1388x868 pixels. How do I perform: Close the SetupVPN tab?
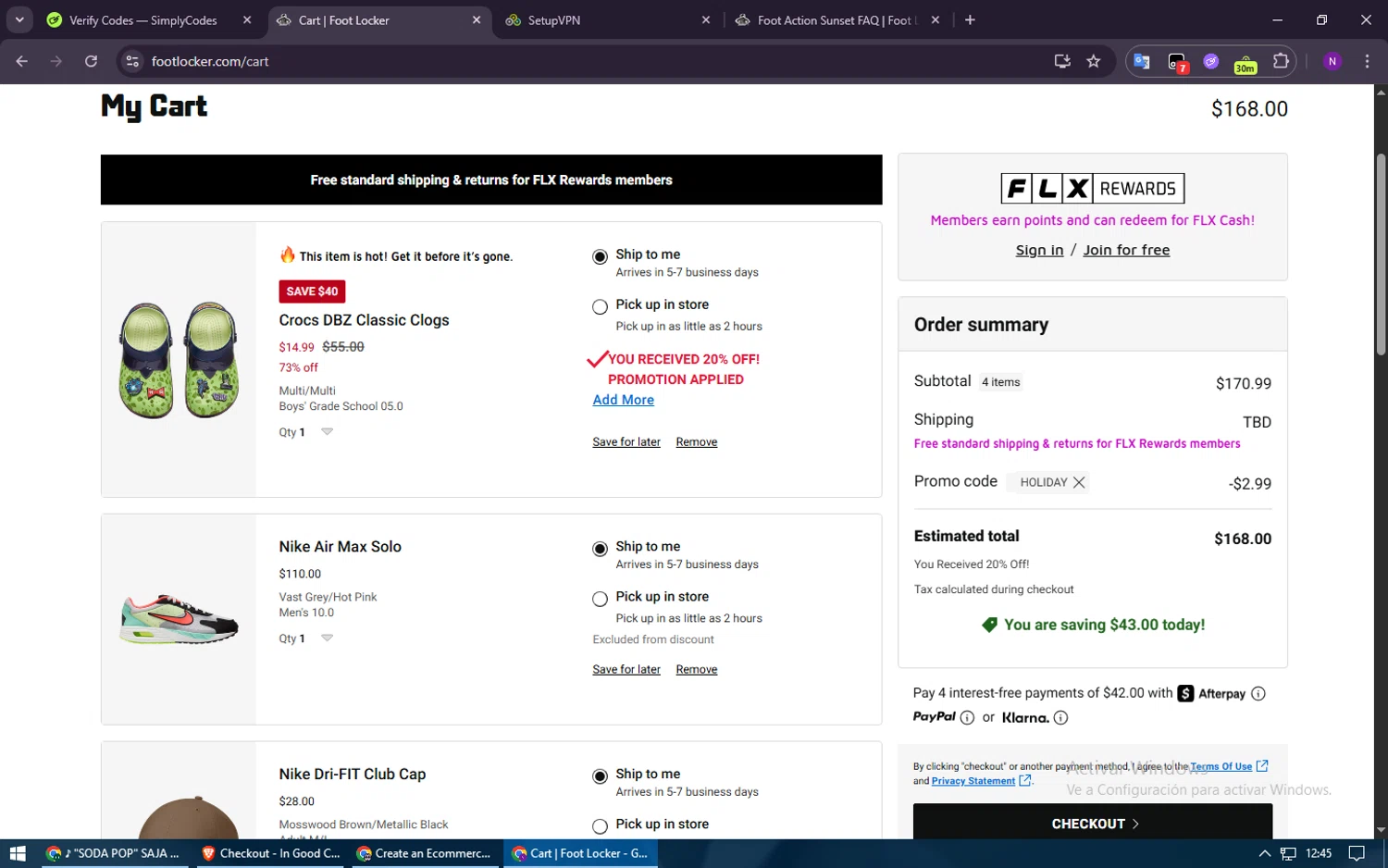point(706,19)
